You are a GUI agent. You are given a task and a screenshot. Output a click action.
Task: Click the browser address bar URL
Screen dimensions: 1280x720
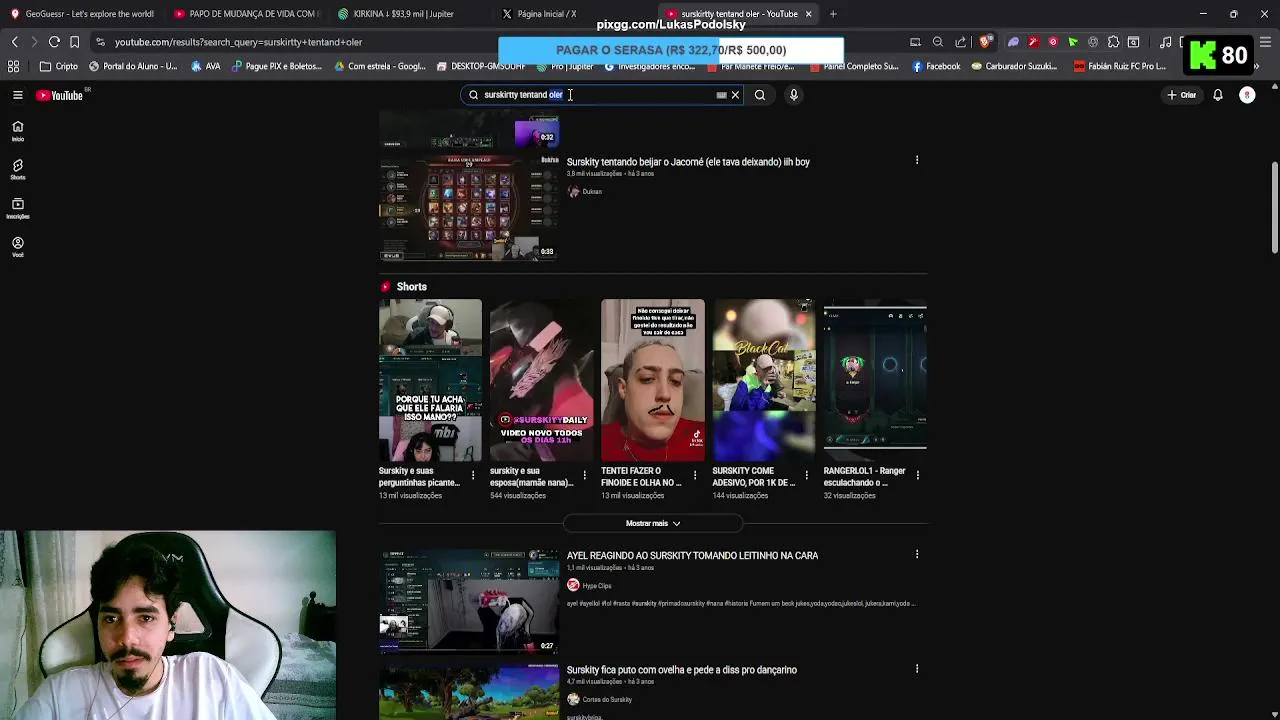pyautogui.click(x=238, y=42)
